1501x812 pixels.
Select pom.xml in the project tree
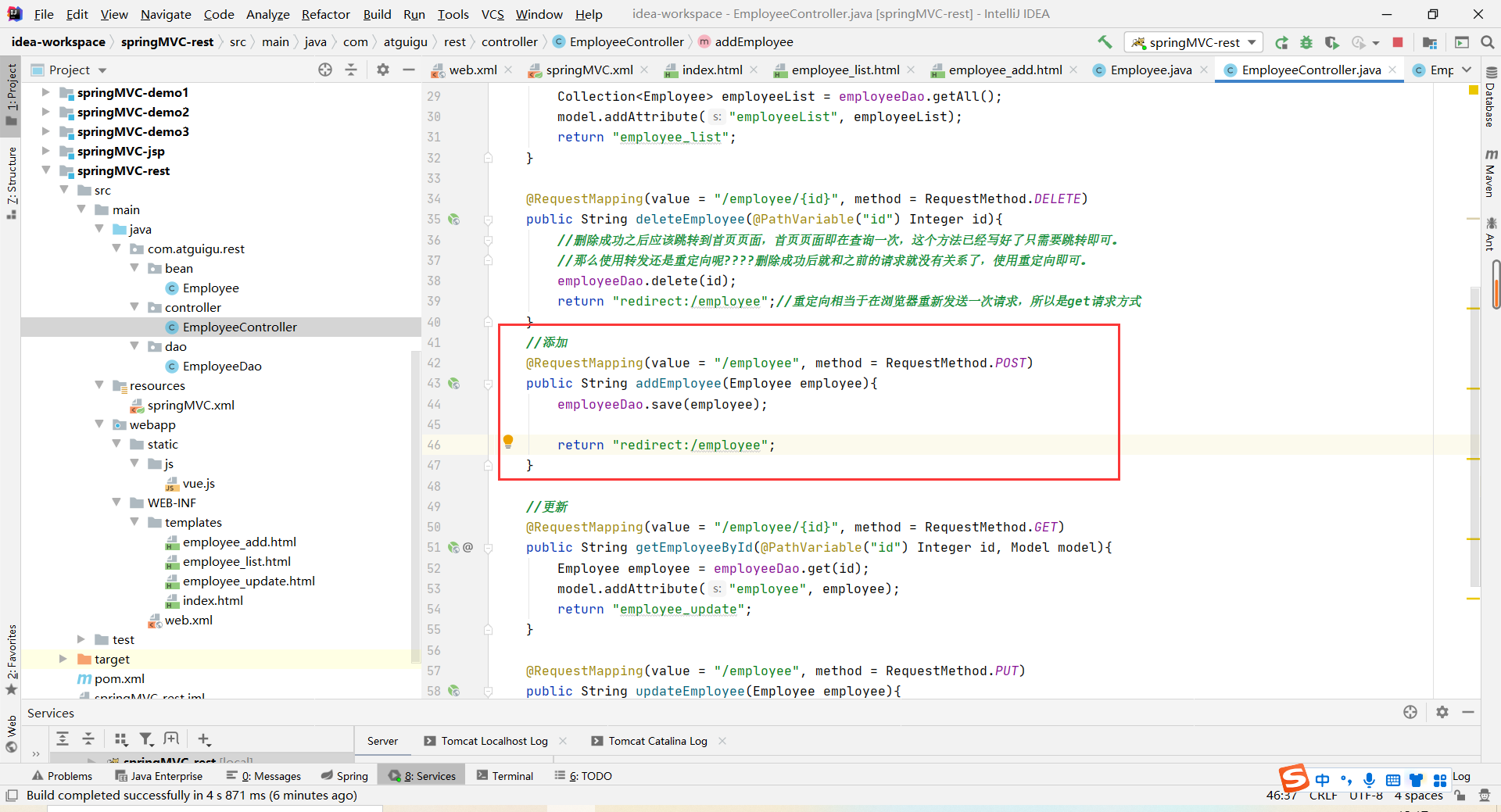119,678
